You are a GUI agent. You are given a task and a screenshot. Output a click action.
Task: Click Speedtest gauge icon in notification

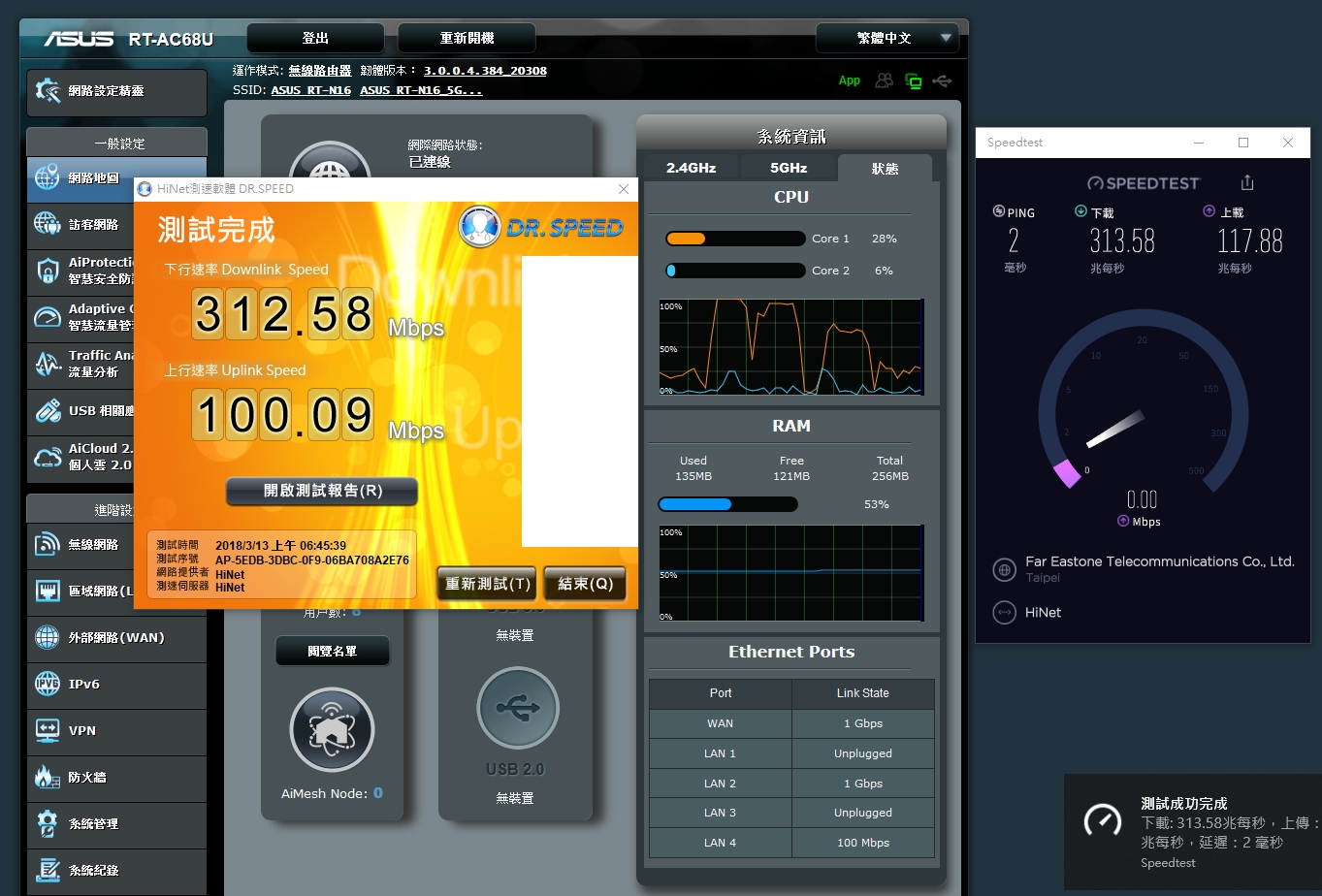tap(1103, 820)
